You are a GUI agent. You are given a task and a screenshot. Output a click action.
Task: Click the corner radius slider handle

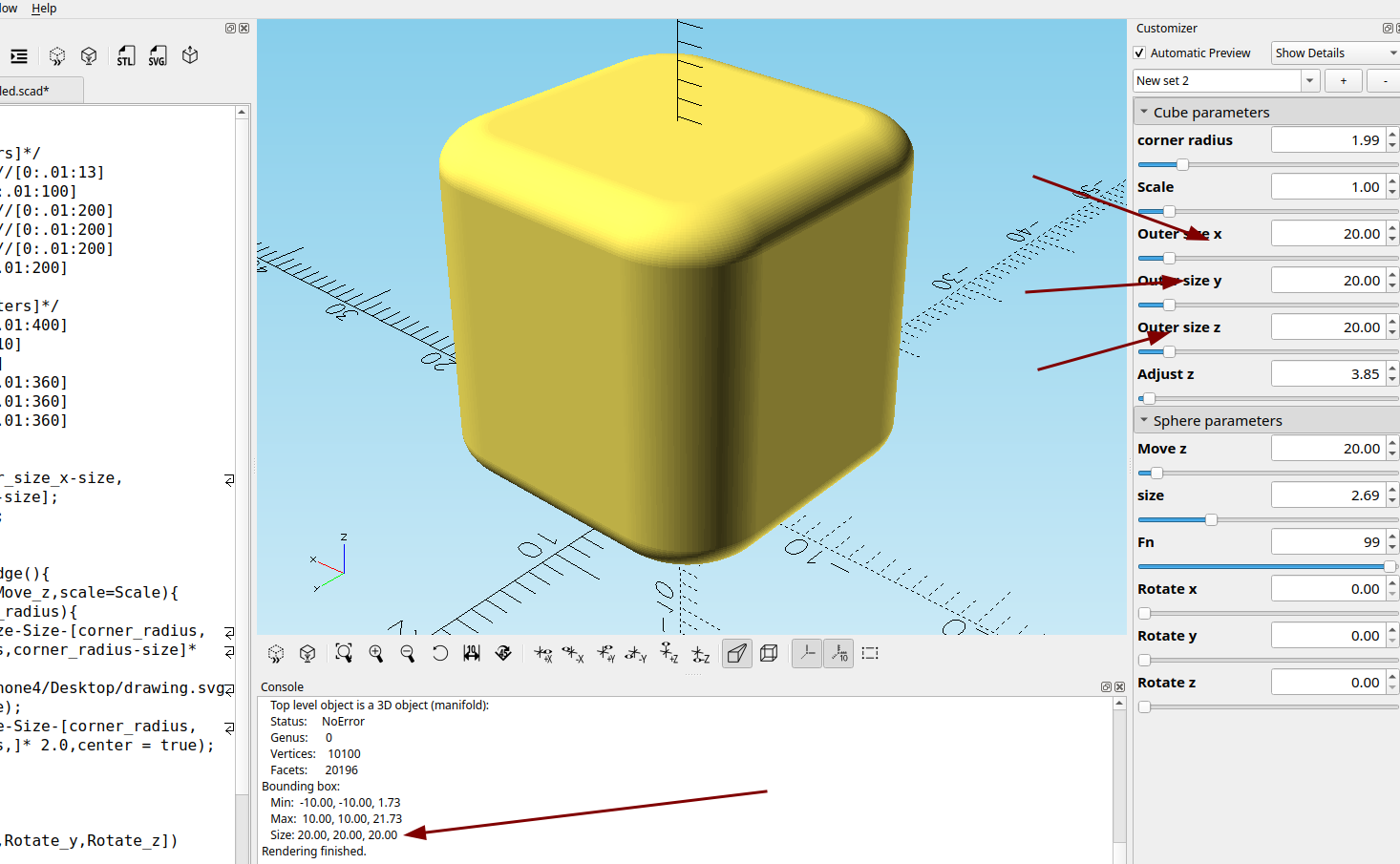point(1182,164)
